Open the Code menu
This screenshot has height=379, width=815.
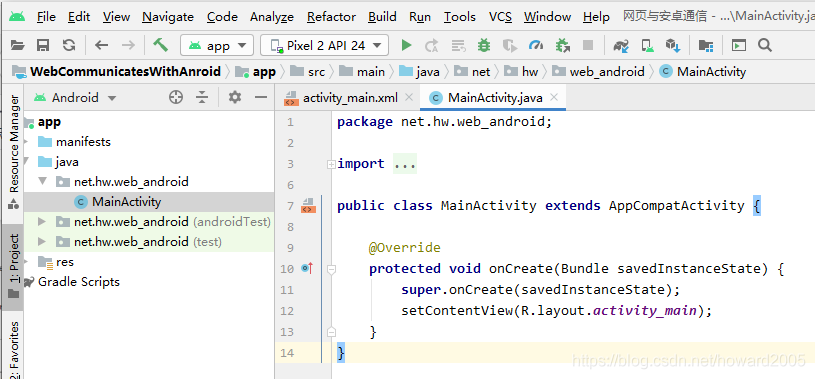pos(222,17)
